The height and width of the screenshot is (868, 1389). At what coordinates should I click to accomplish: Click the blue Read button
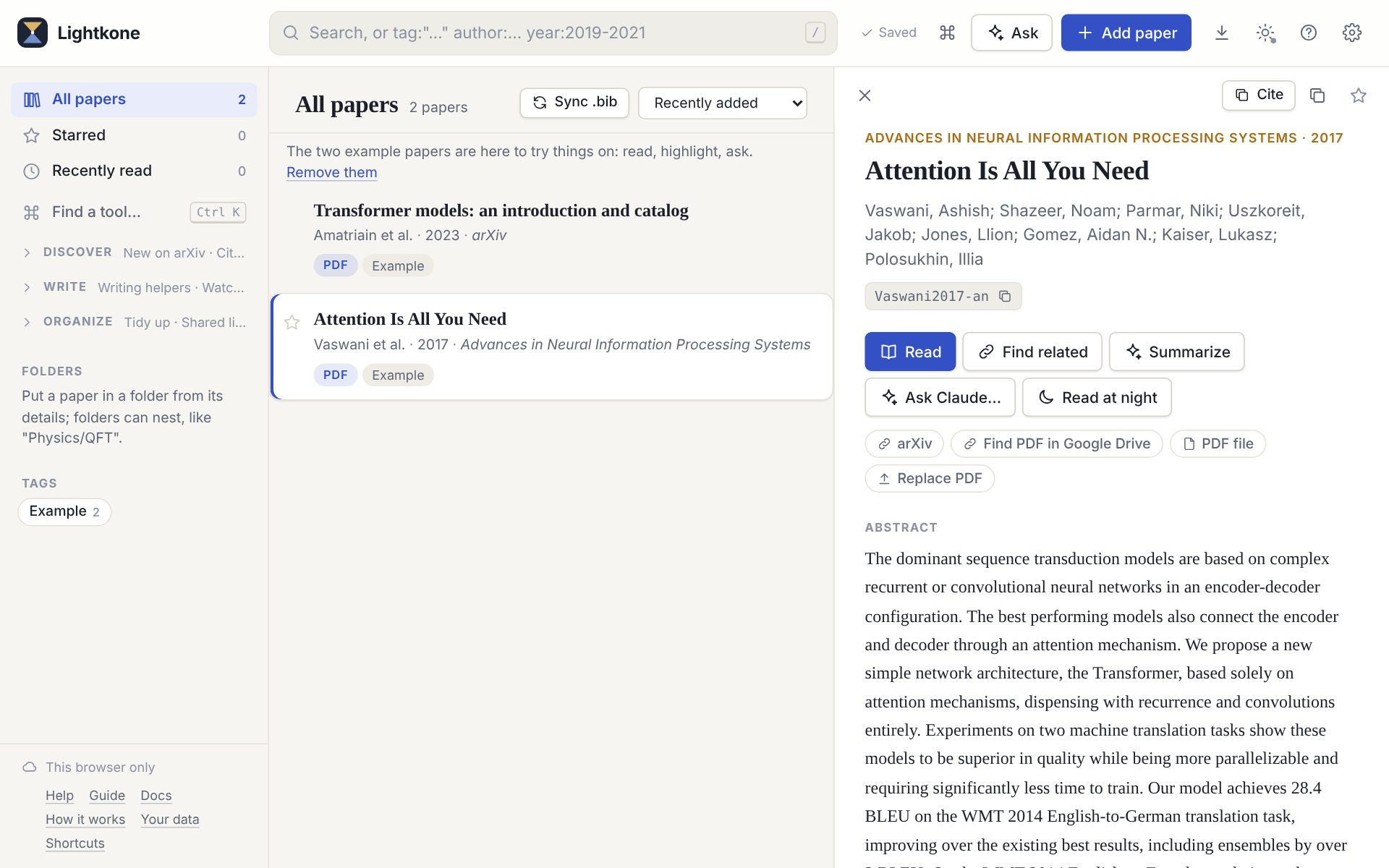pyautogui.click(x=910, y=352)
